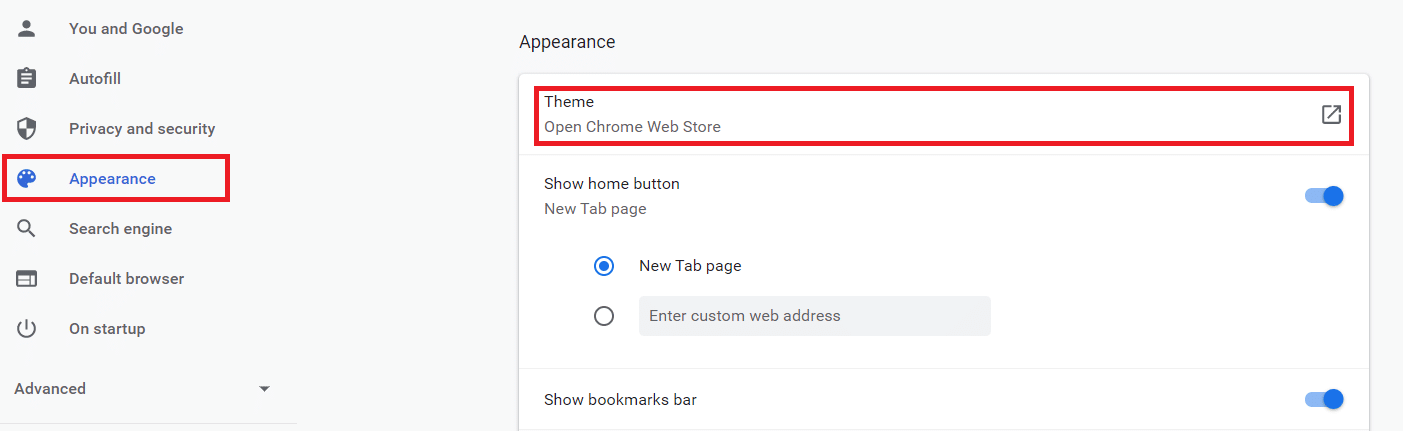The height and width of the screenshot is (431, 1403).
Task: Open the Autofill settings page
Action: point(95,79)
